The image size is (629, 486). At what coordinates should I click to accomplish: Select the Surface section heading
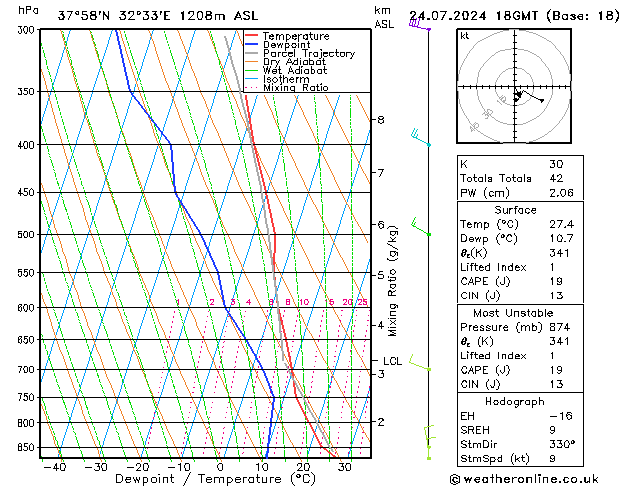coord(515,210)
